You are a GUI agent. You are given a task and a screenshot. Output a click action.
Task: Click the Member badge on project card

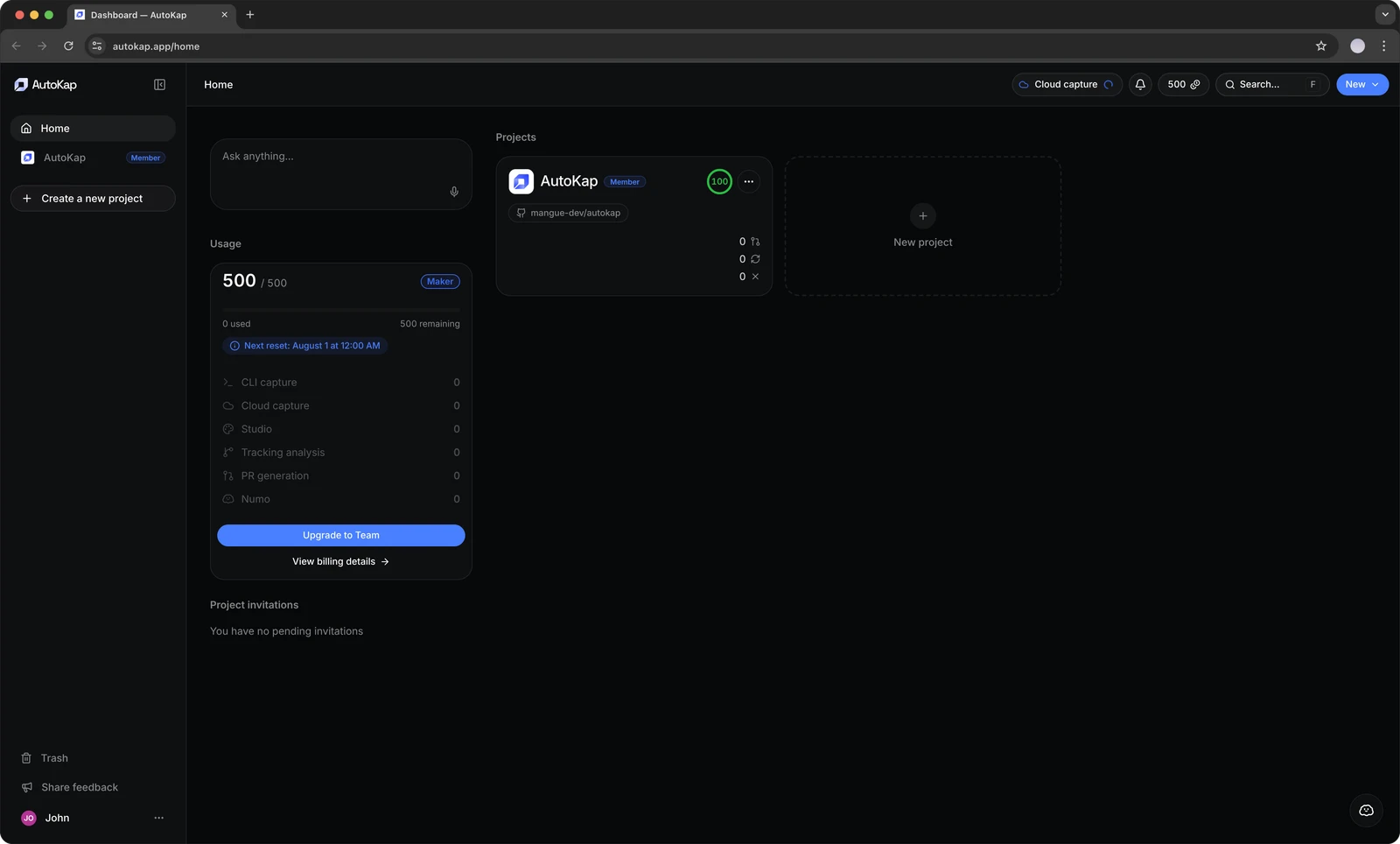(625, 182)
